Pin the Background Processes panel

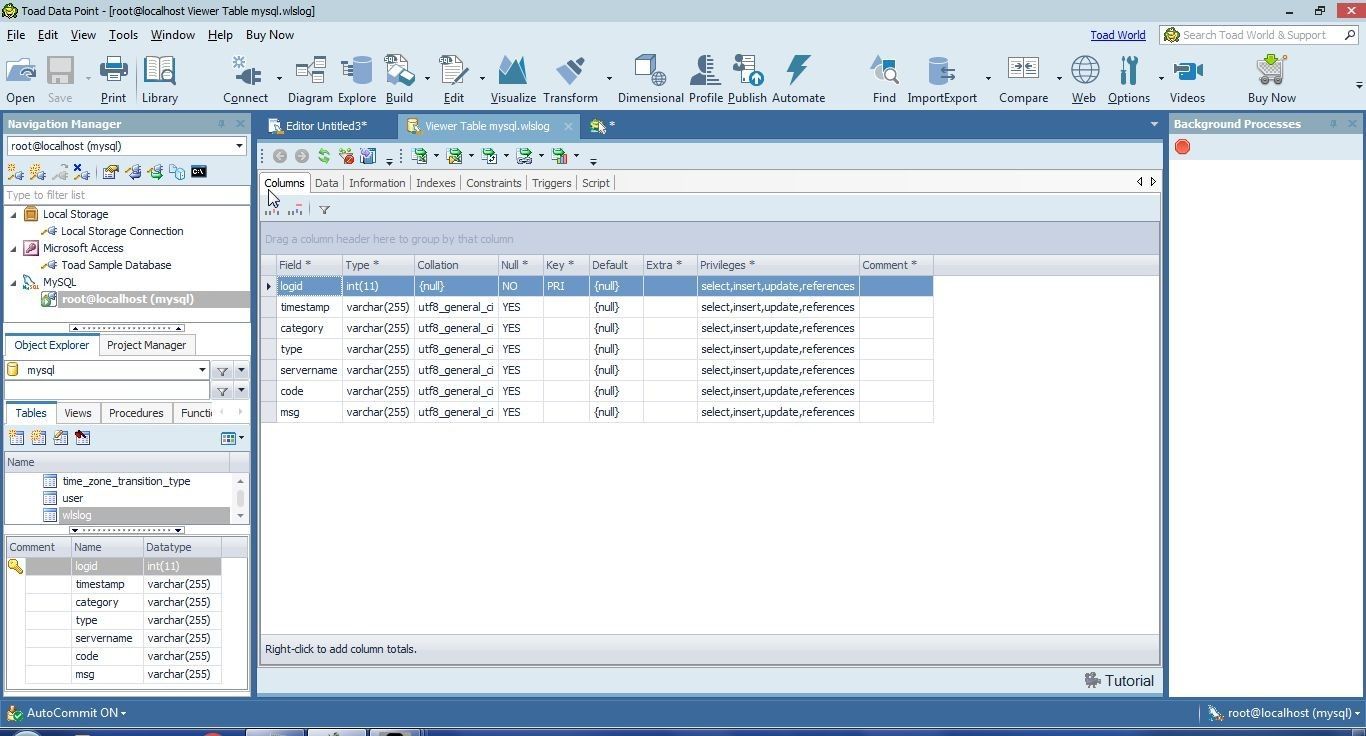click(x=1333, y=124)
